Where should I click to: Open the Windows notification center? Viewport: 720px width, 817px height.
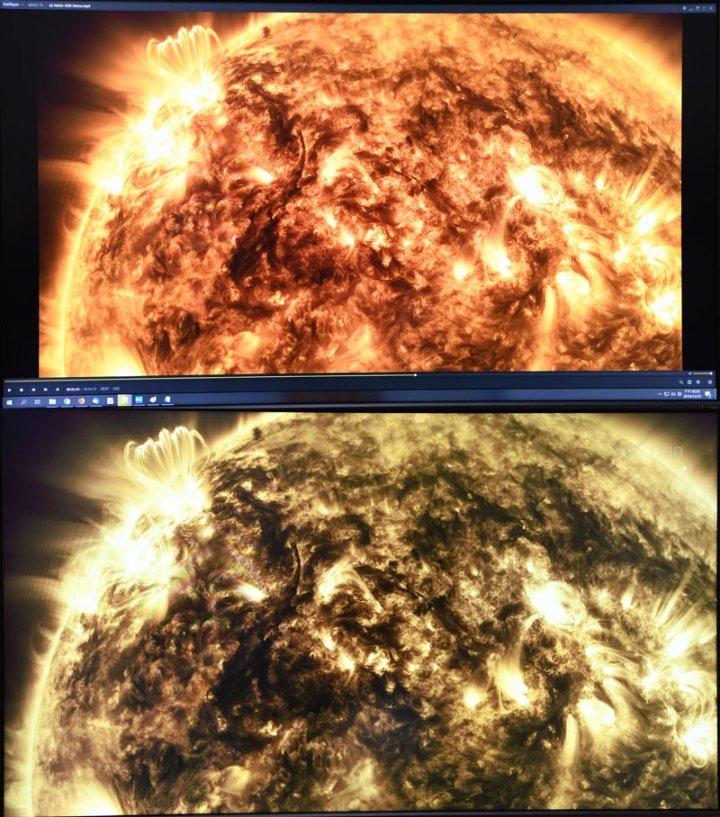(707, 394)
